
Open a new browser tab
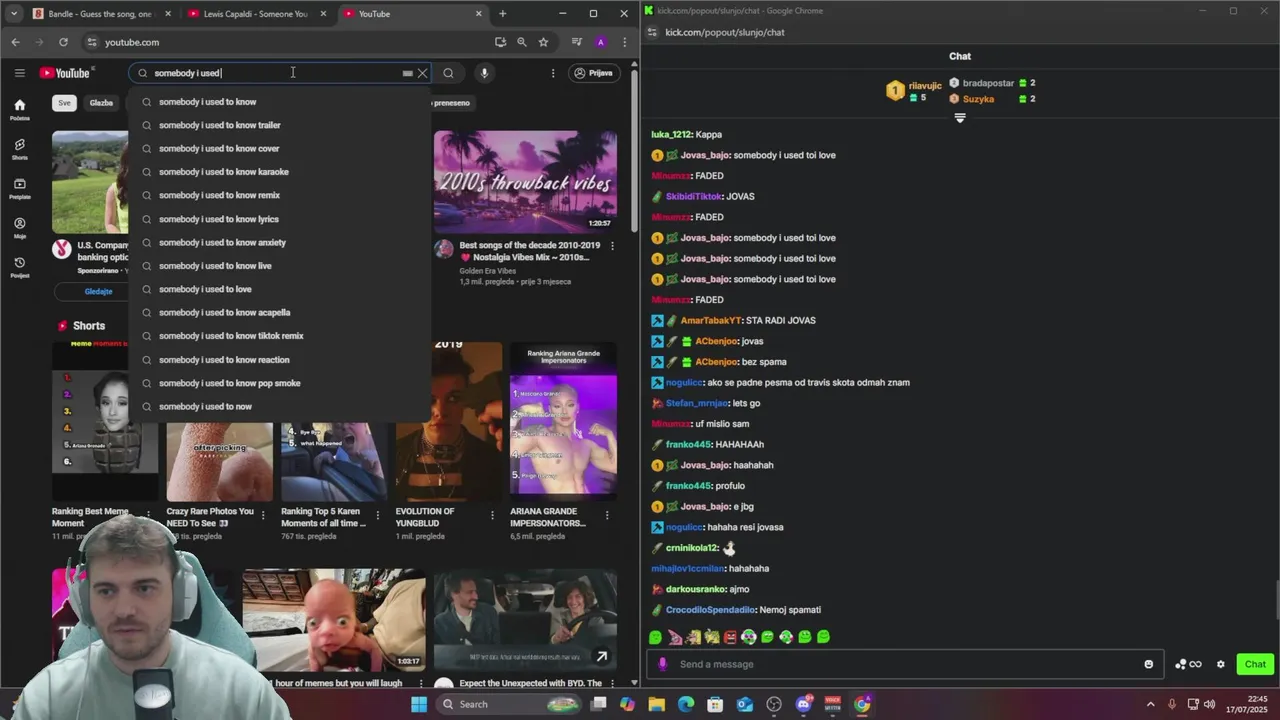[x=502, y=14]
